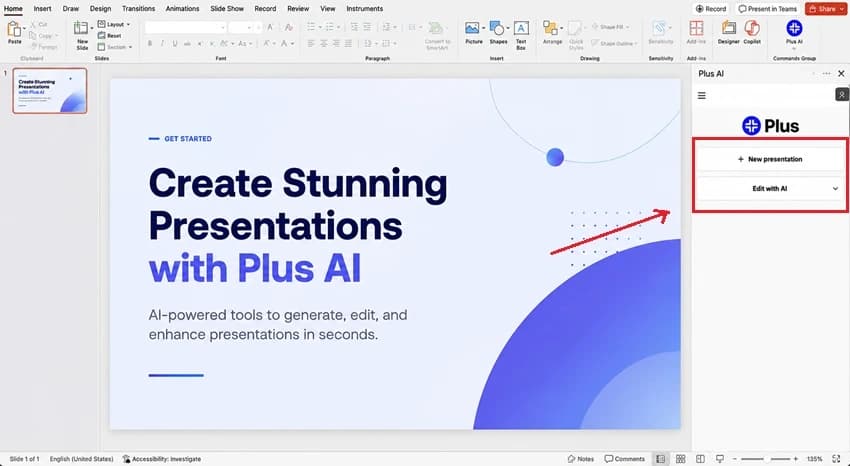Image resolution: width=850 pixels, height=466 pixels.
Task: Click the Clear Formatting icon
Action: click(289, 27)
